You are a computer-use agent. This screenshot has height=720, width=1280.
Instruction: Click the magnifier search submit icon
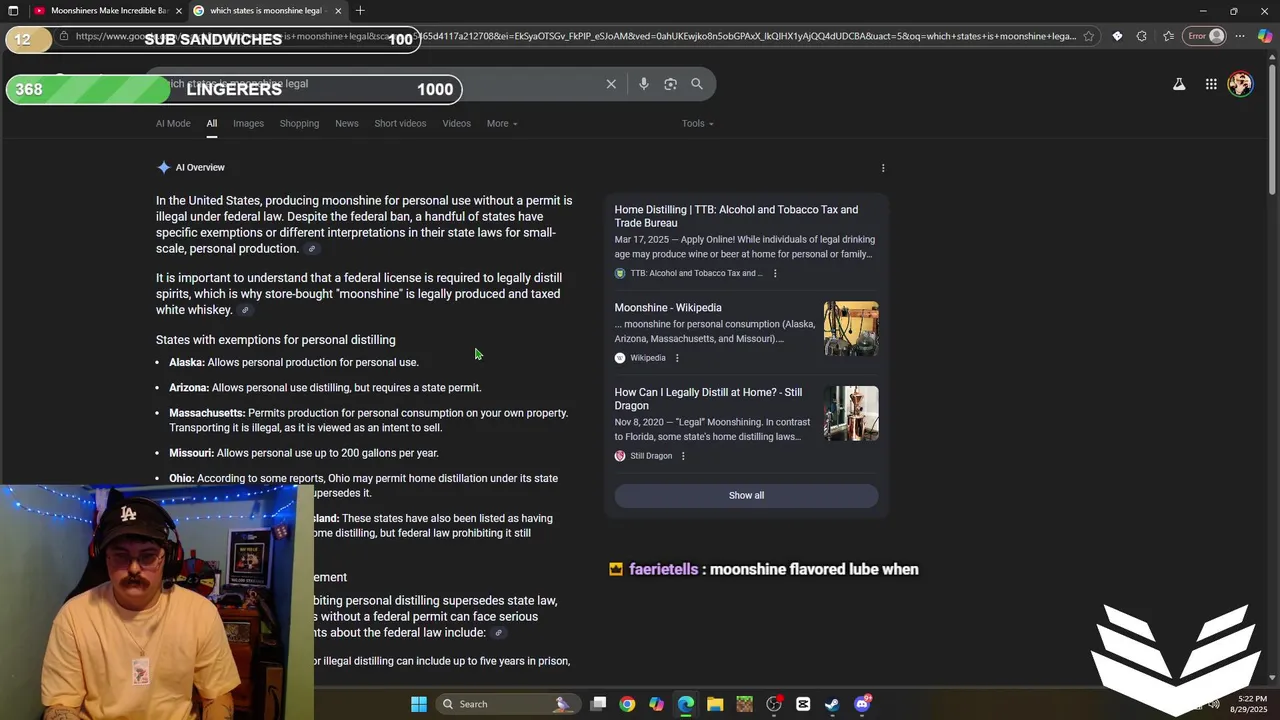[x=697, y=84]
